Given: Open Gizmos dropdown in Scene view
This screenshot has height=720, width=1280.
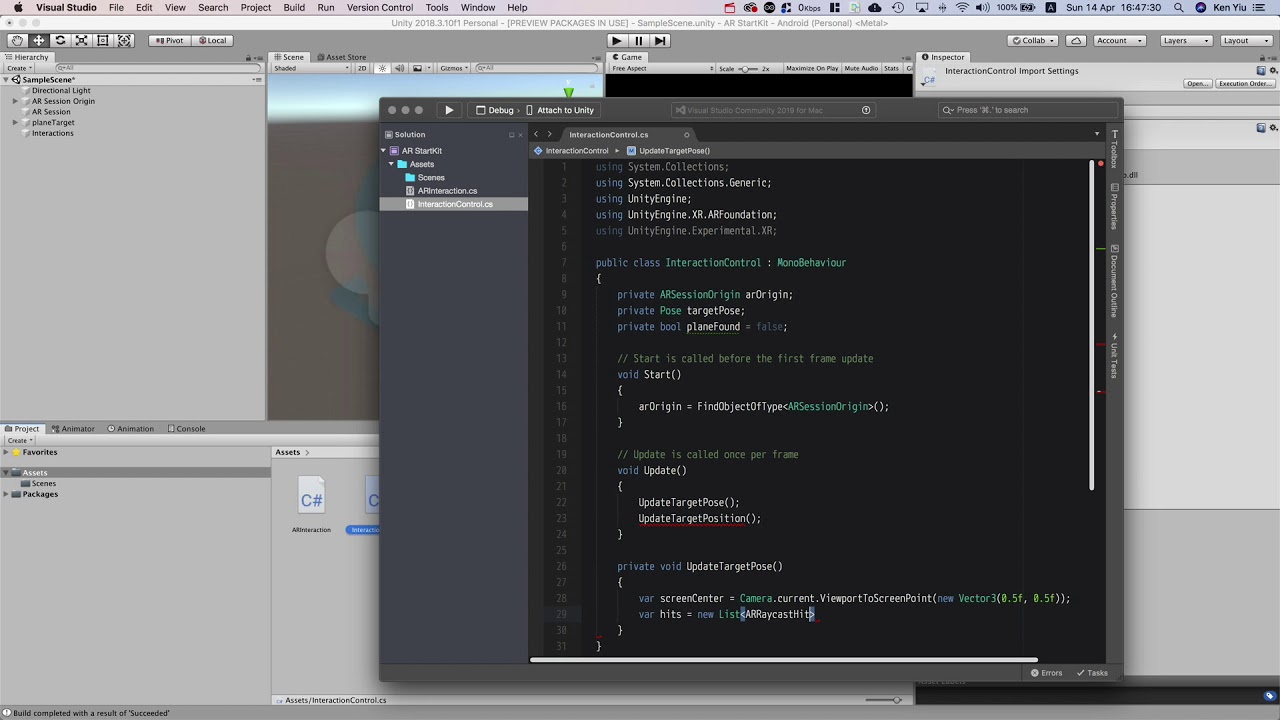Looking at the screenshot, I should (454, 68).
